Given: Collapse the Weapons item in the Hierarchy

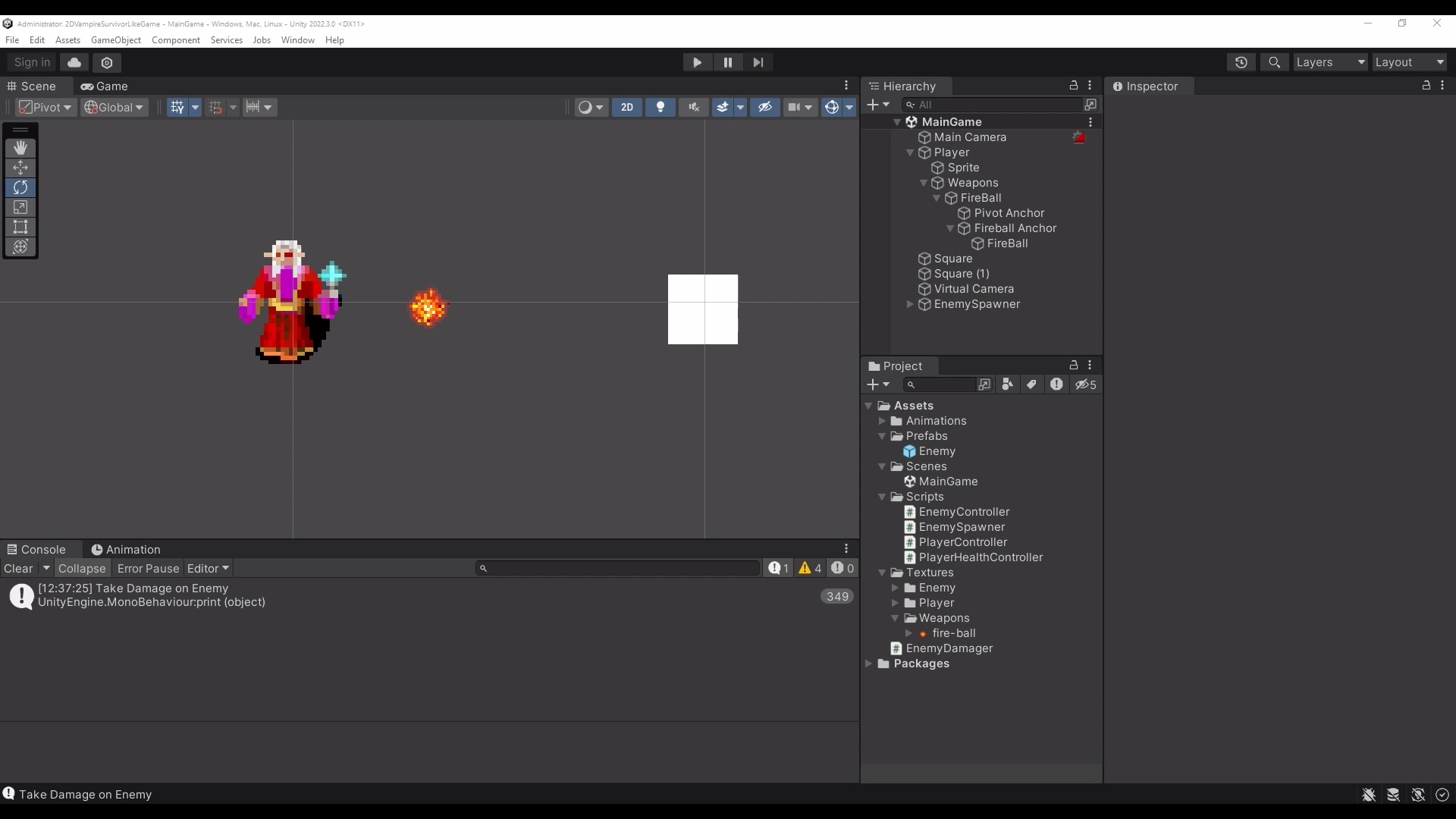Looking at the screenshot, I should (924, 183).
